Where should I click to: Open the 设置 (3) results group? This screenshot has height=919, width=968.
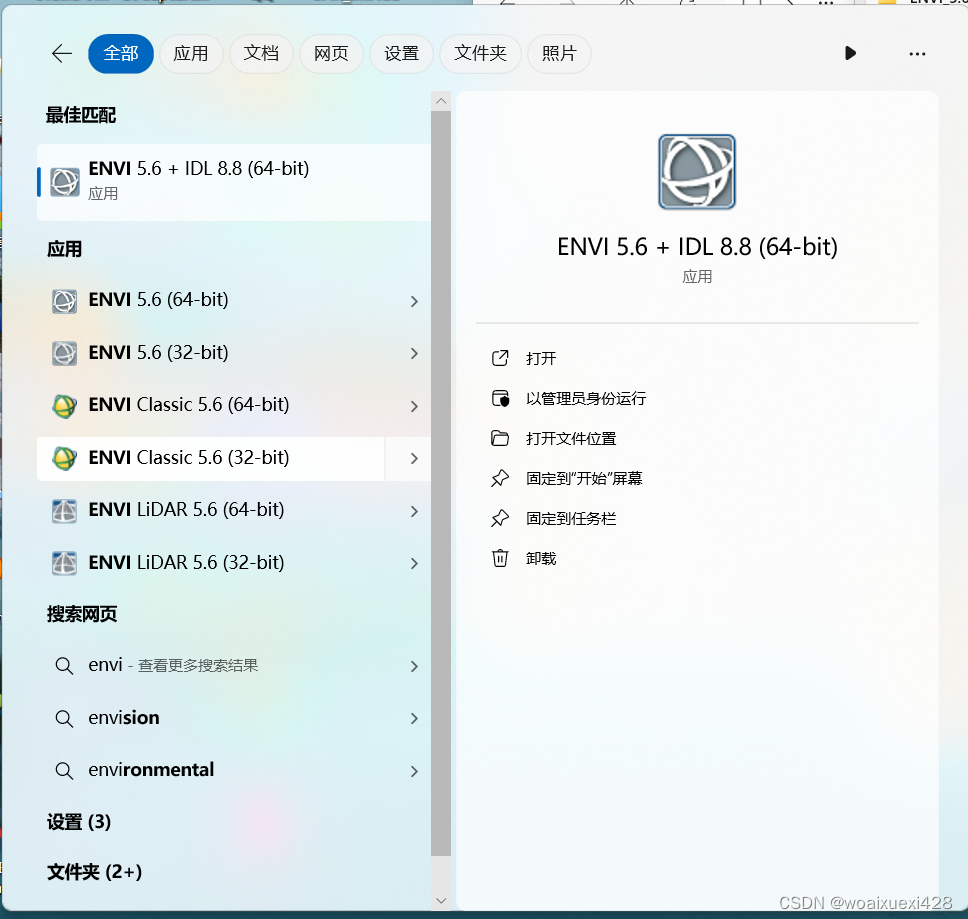79,822
